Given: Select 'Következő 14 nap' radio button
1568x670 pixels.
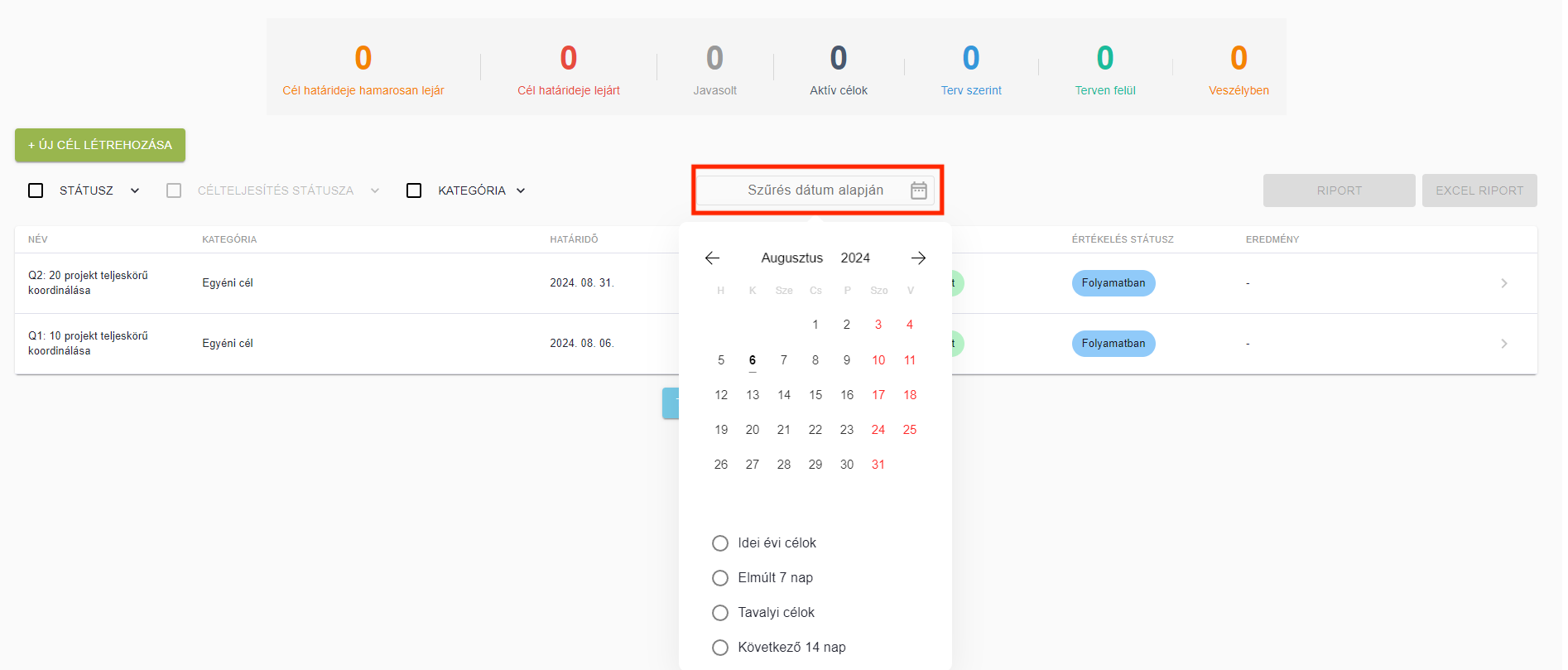Looking at the screenshot, I should tap(720, 648).
